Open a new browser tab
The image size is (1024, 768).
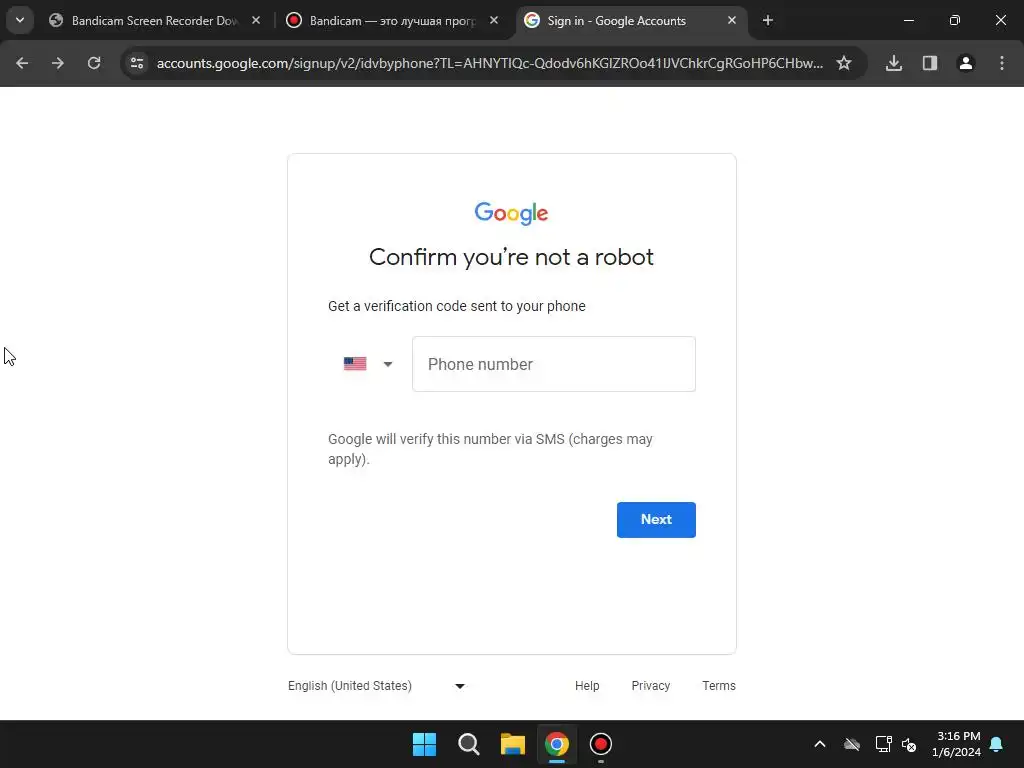click(x=768, y=21)
